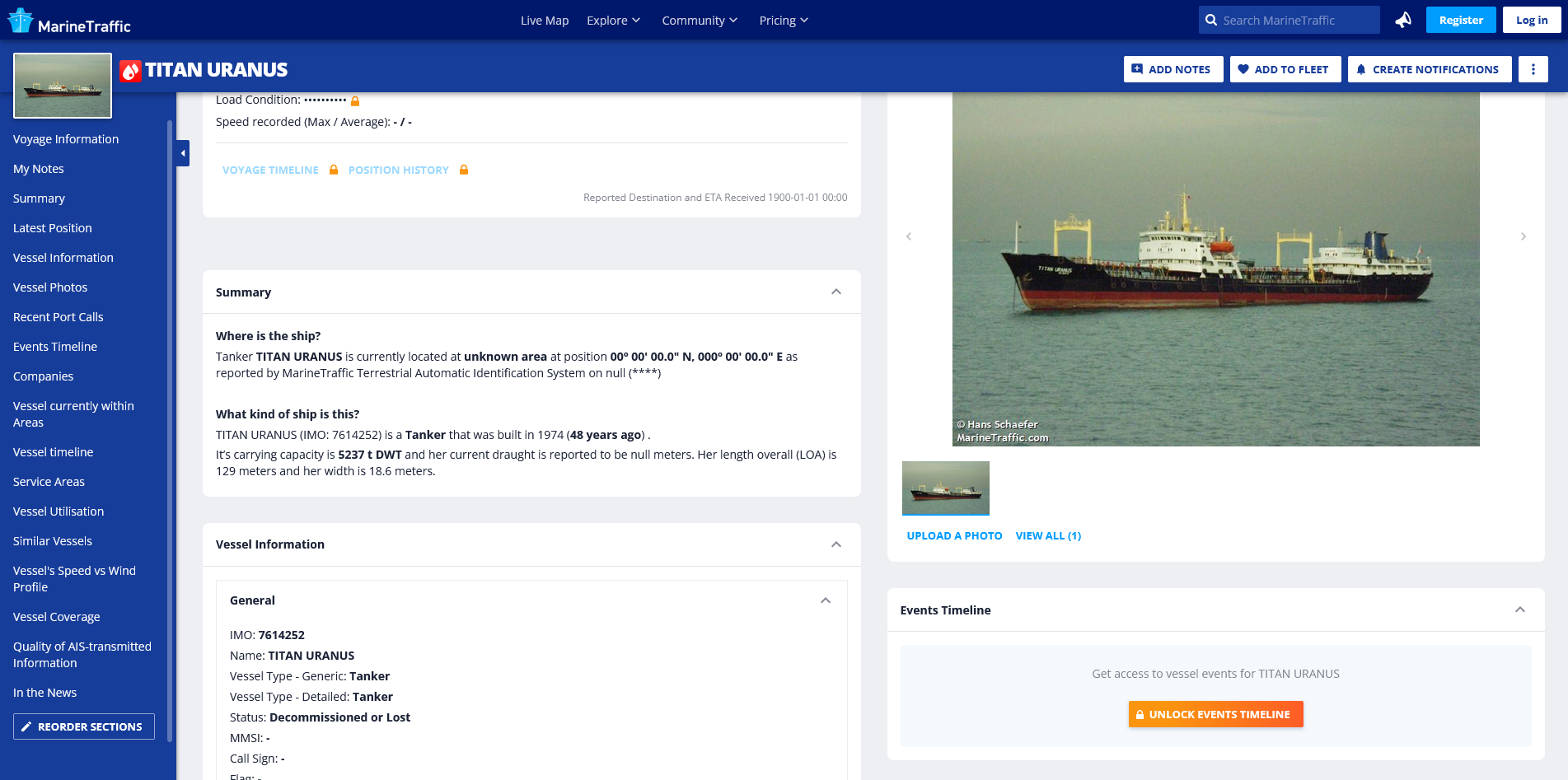
Task: Open POSITION HISTORY link
Action: [399, 170]
